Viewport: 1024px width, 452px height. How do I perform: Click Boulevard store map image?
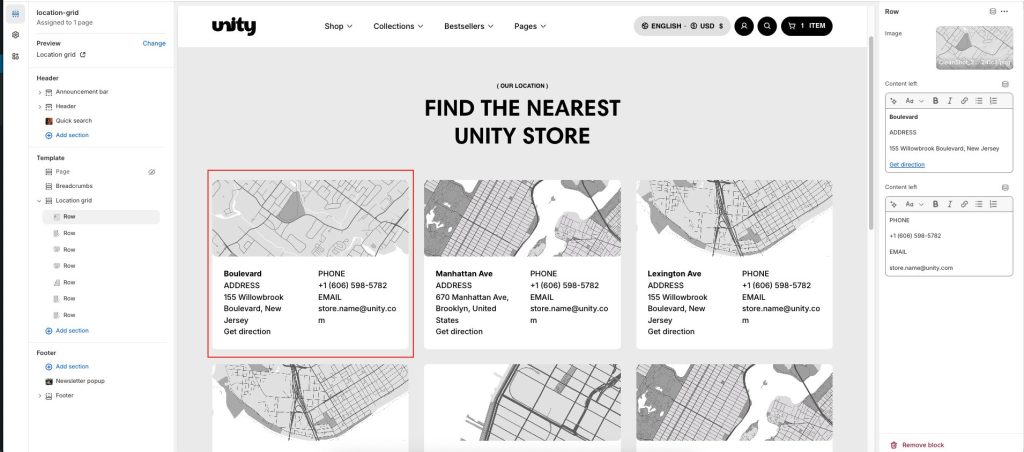[310, 218]
